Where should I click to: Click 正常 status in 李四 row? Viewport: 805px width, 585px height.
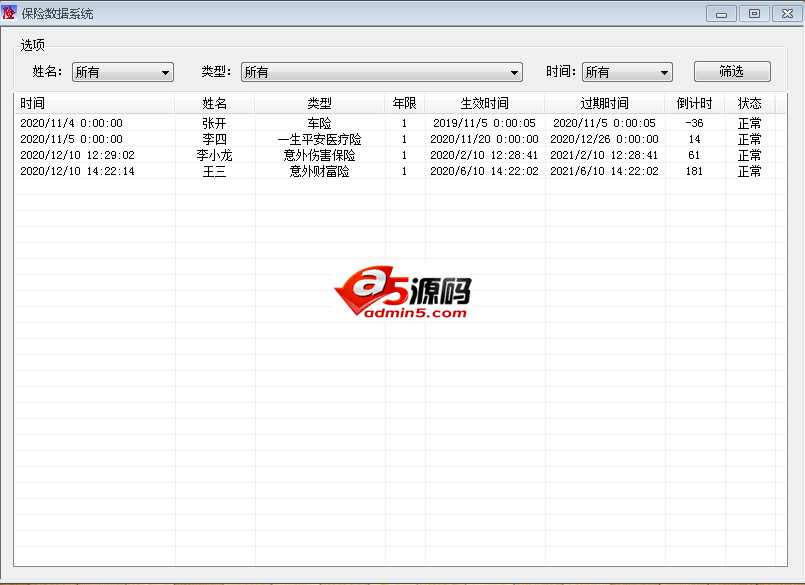[x=750, y=139]
